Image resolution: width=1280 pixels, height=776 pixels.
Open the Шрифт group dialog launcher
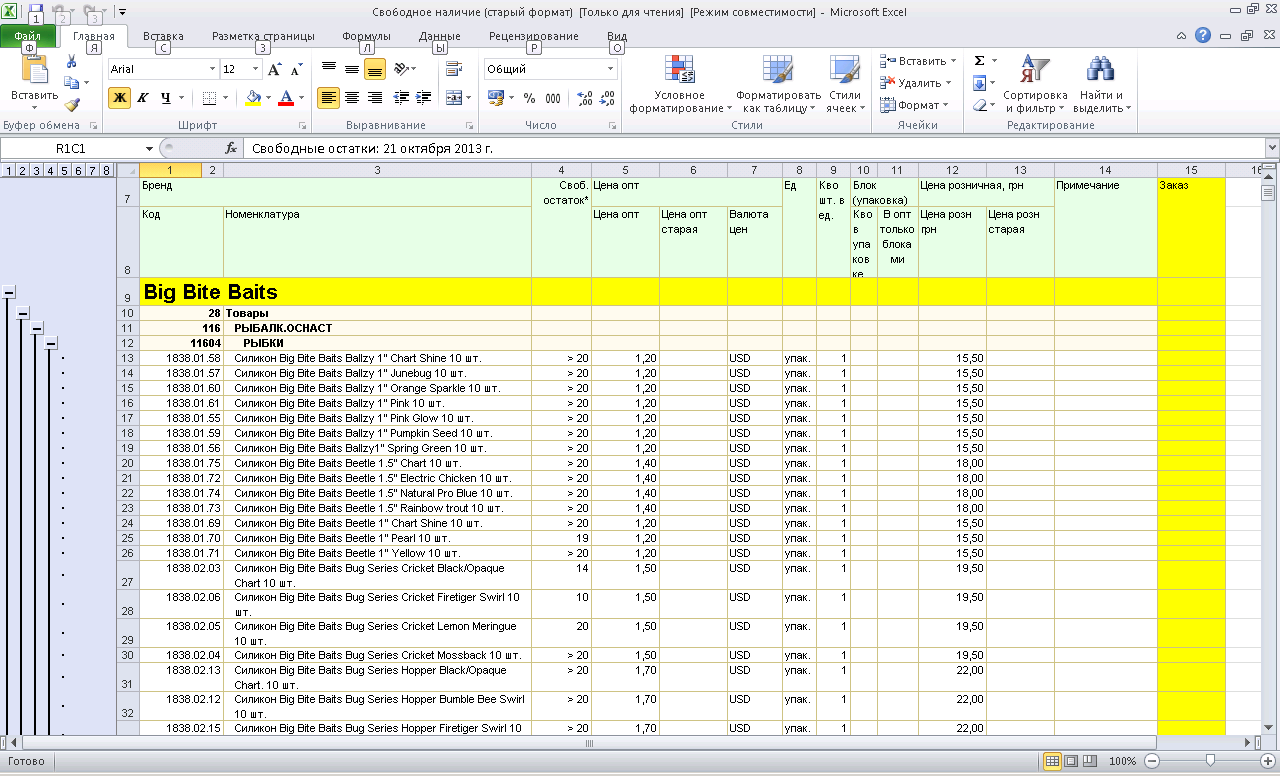[303, 126]
